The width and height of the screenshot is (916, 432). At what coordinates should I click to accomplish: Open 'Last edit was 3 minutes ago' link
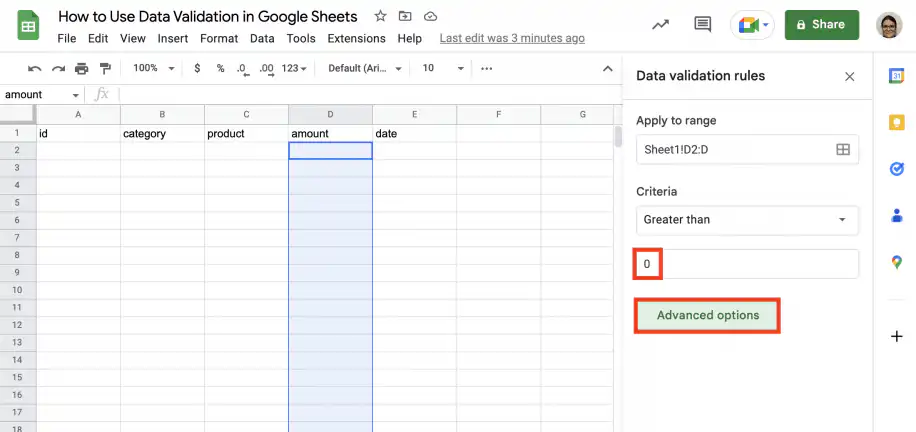[512, 39]
